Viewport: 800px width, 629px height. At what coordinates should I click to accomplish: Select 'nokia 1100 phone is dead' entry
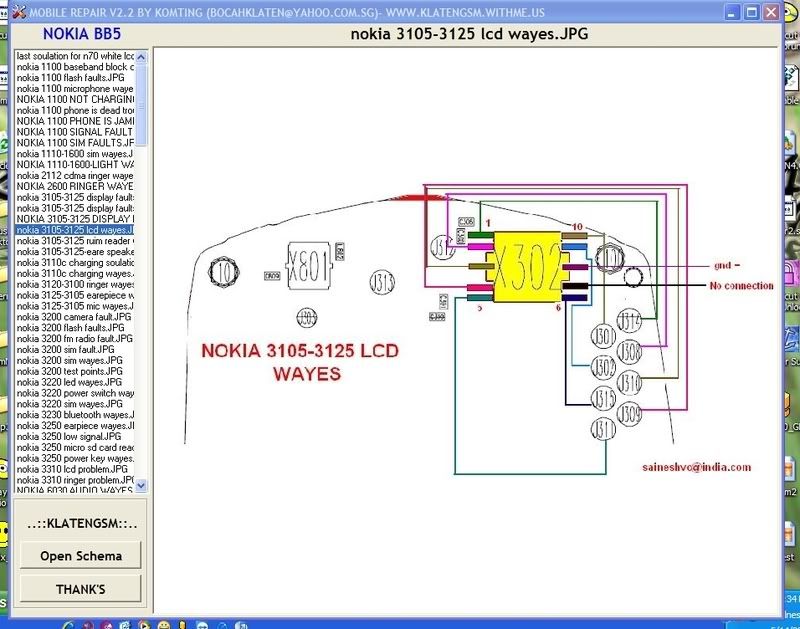[x=75, y=110]
